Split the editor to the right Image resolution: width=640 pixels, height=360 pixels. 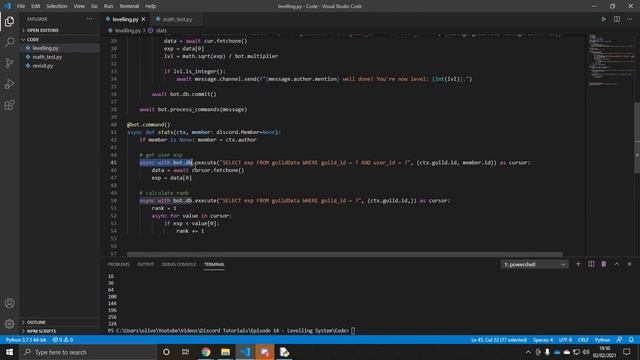(617, 19)
